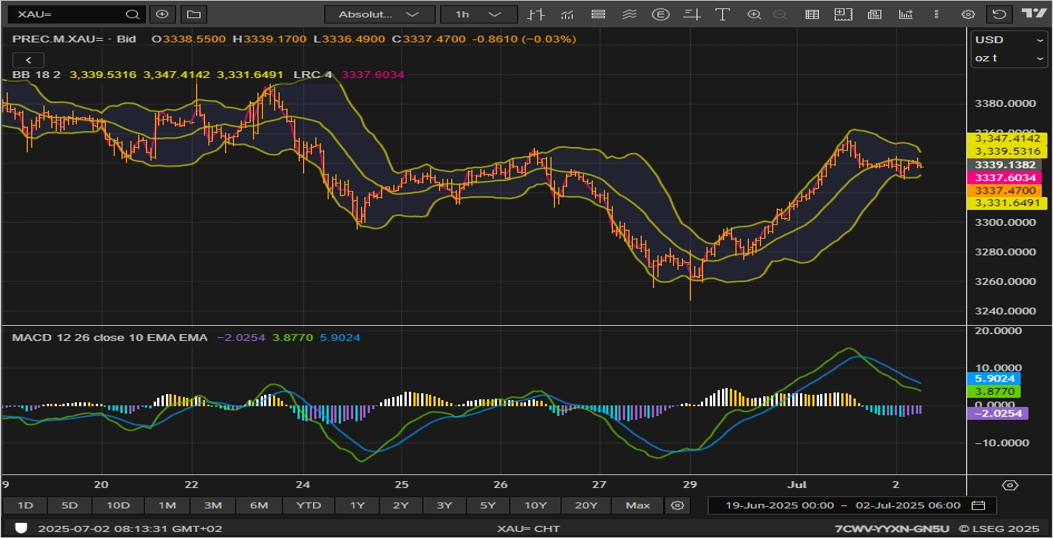Click the zoom in magnifier icon
Image resolution: width=1053 pixels, height=538 pixels.
pos(754,14)
